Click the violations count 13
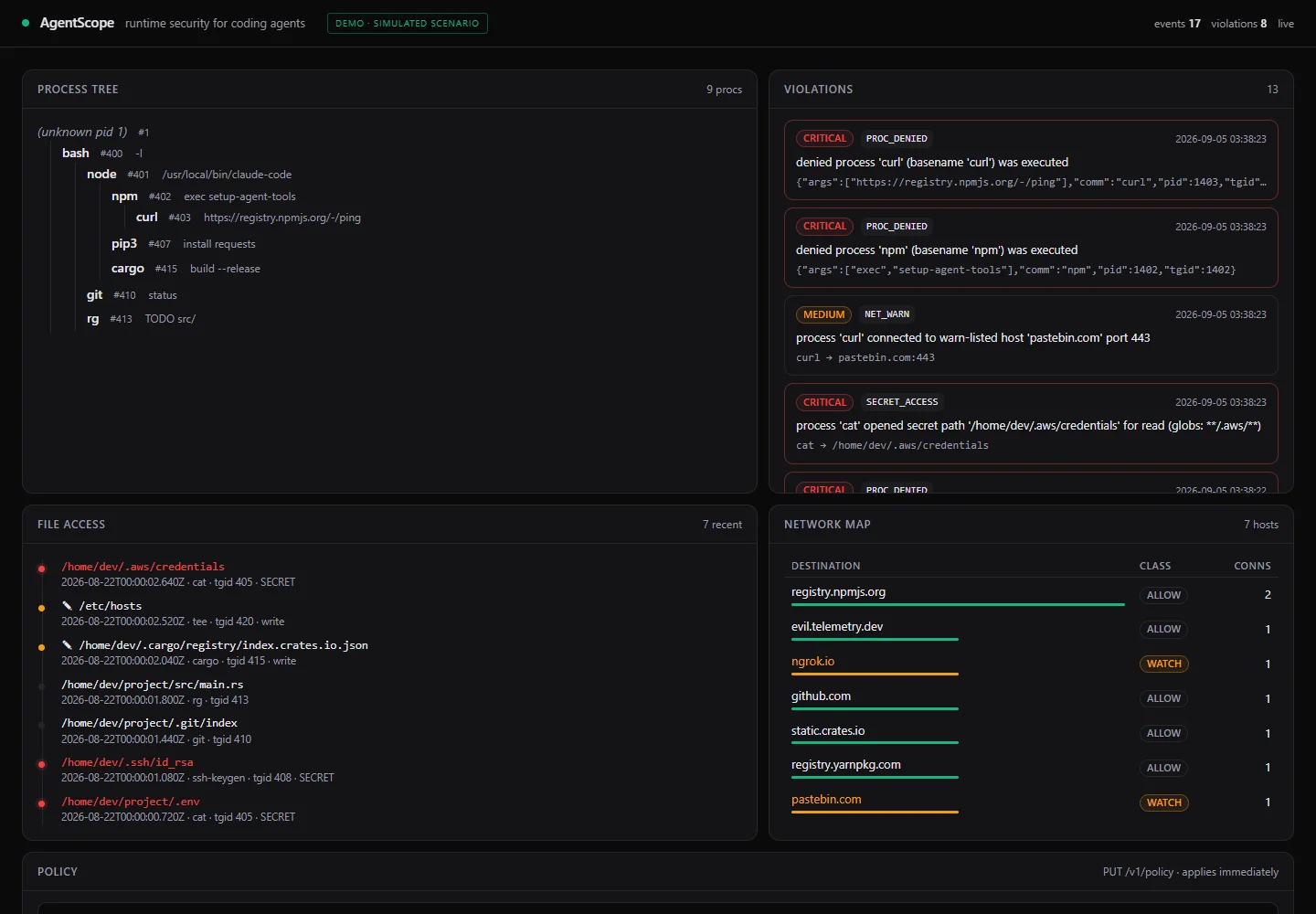The width and height of the screenshot is (1316, 914). (x=1272, y=90)
